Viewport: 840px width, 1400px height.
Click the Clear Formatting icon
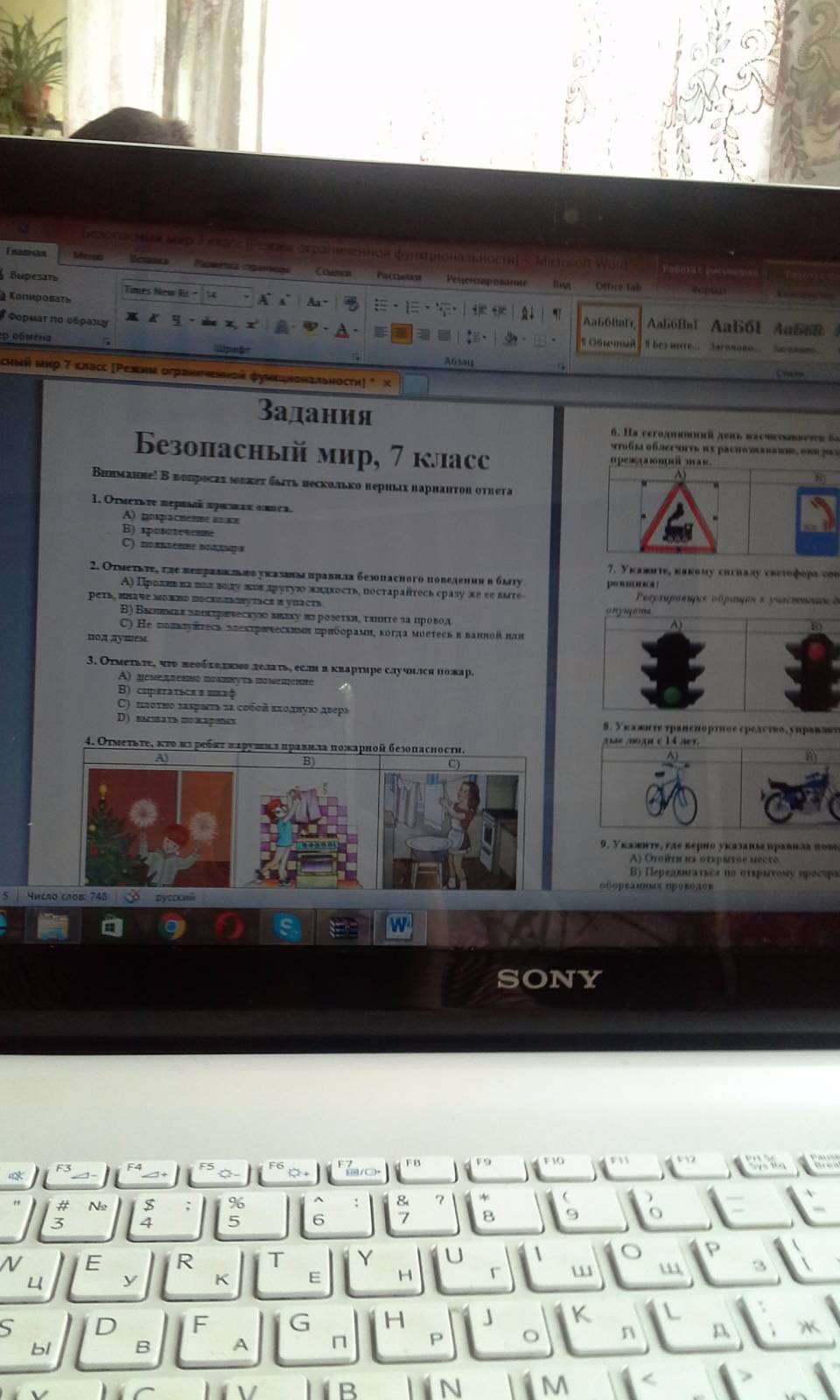coord(351,303)
